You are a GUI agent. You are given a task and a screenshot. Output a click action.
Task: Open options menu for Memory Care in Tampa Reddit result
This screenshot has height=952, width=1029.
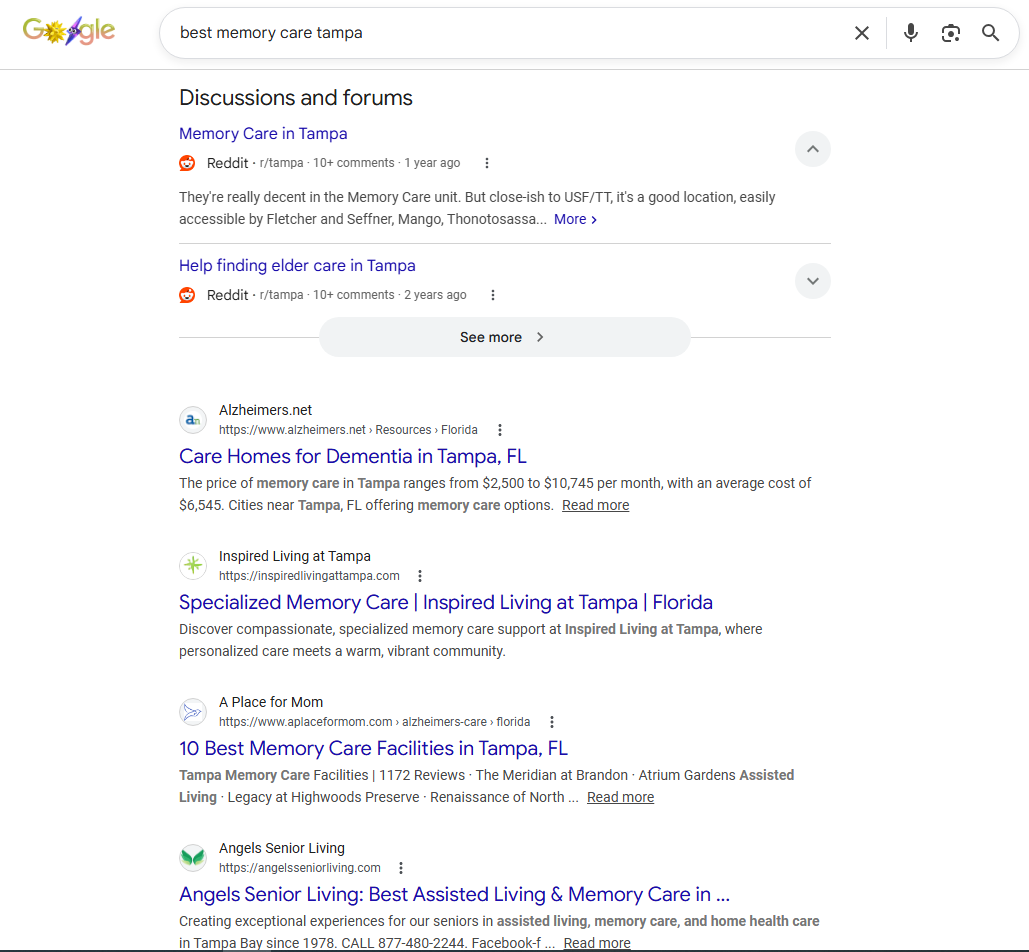pyautogui.click(x=486, y=163)
